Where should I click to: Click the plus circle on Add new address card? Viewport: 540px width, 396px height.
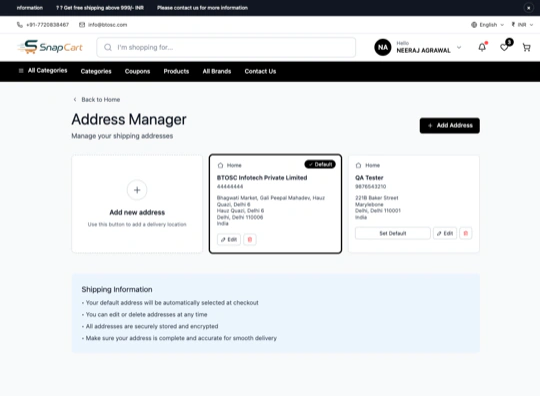(x=137, y=190)
